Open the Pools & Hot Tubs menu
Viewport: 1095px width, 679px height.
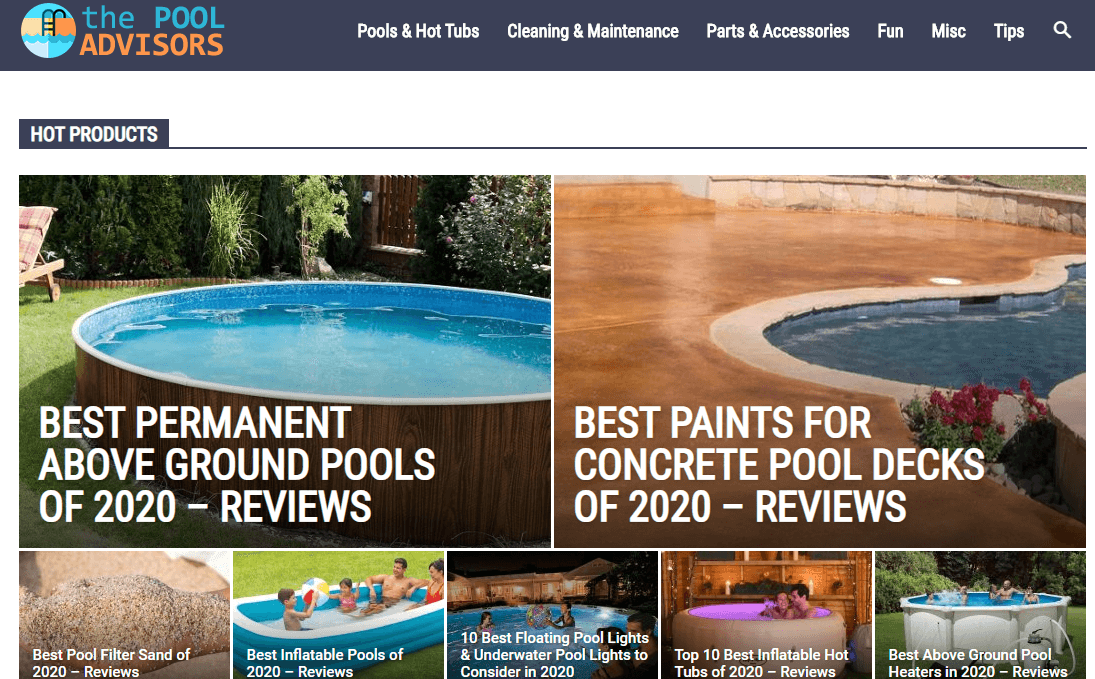[418, 31]
